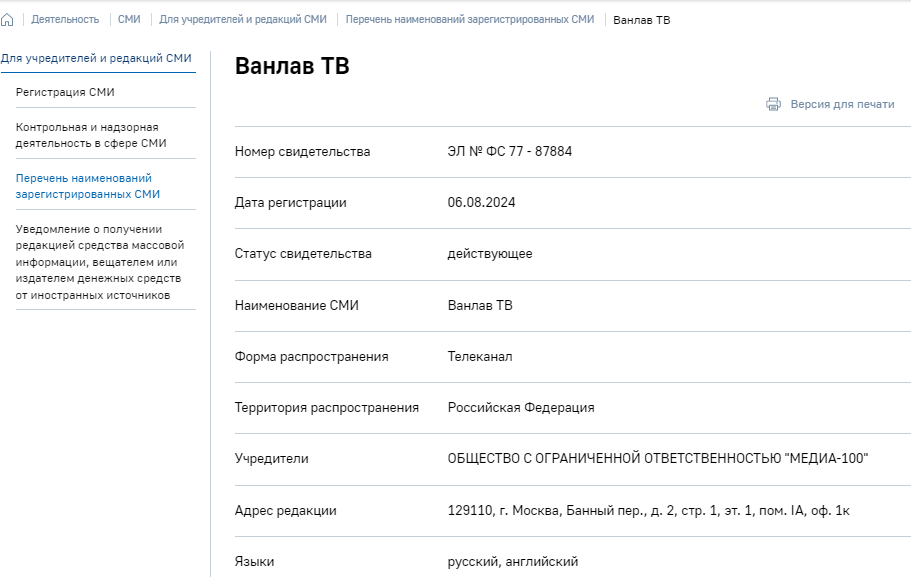This screenshot has height=577, width=911.
Task: Click label Дата регистрации
Action: point(290,203)
